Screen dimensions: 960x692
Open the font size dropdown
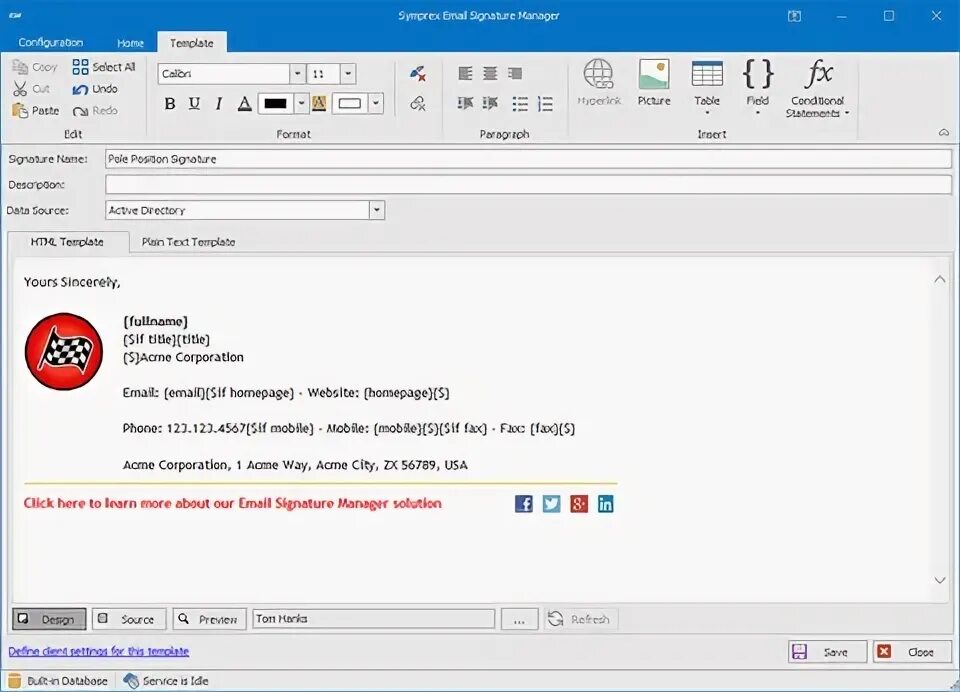click(x=347, y=73)
